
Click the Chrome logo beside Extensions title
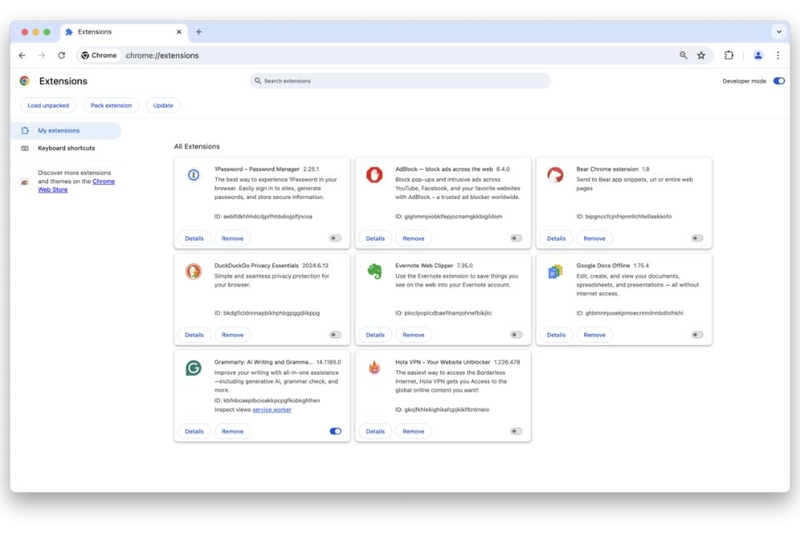[x=24, y=81]
